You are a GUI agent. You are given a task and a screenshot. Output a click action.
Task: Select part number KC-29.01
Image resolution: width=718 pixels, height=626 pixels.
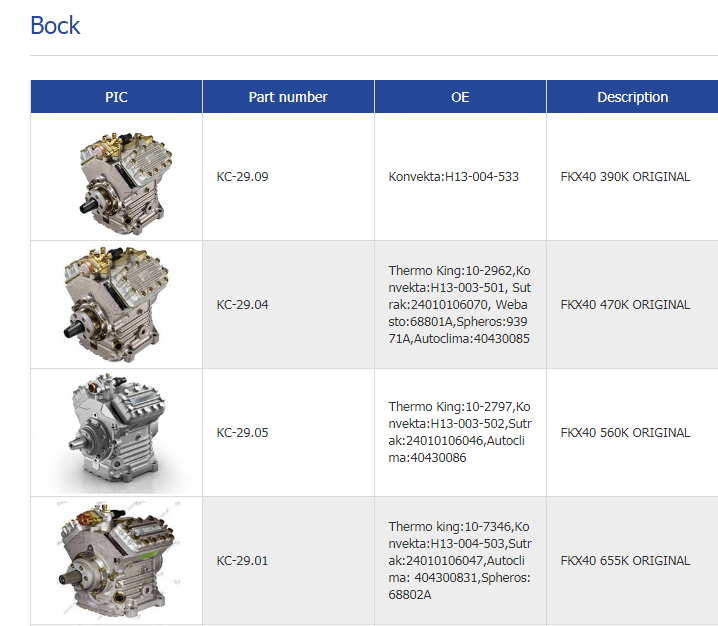point(242,561)
